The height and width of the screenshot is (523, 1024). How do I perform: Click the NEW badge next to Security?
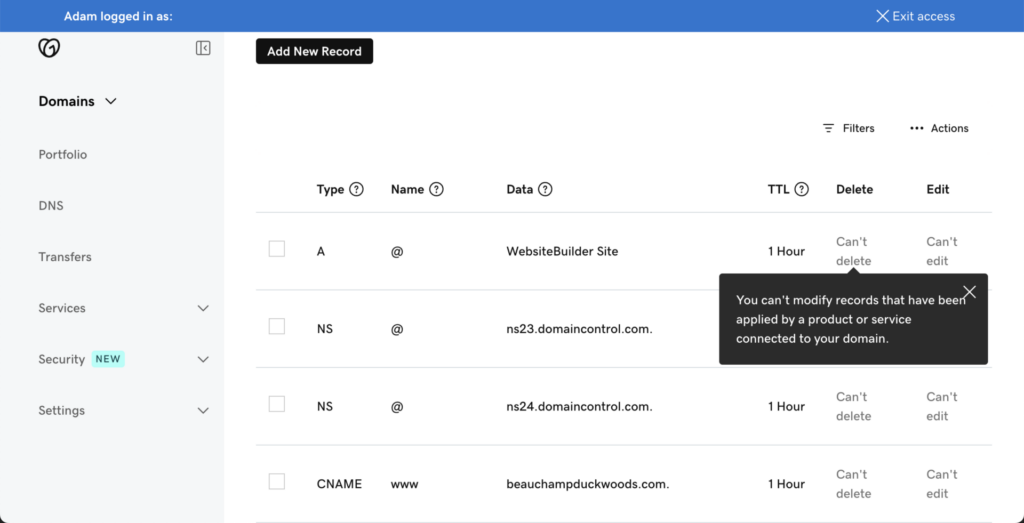[108, 359]
